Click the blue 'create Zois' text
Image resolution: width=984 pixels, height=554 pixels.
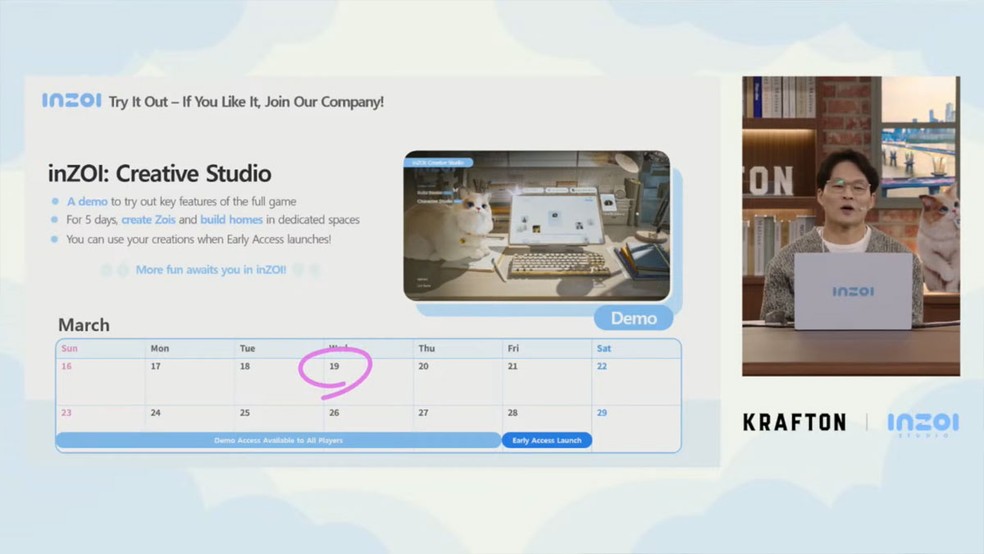point(148,220)
